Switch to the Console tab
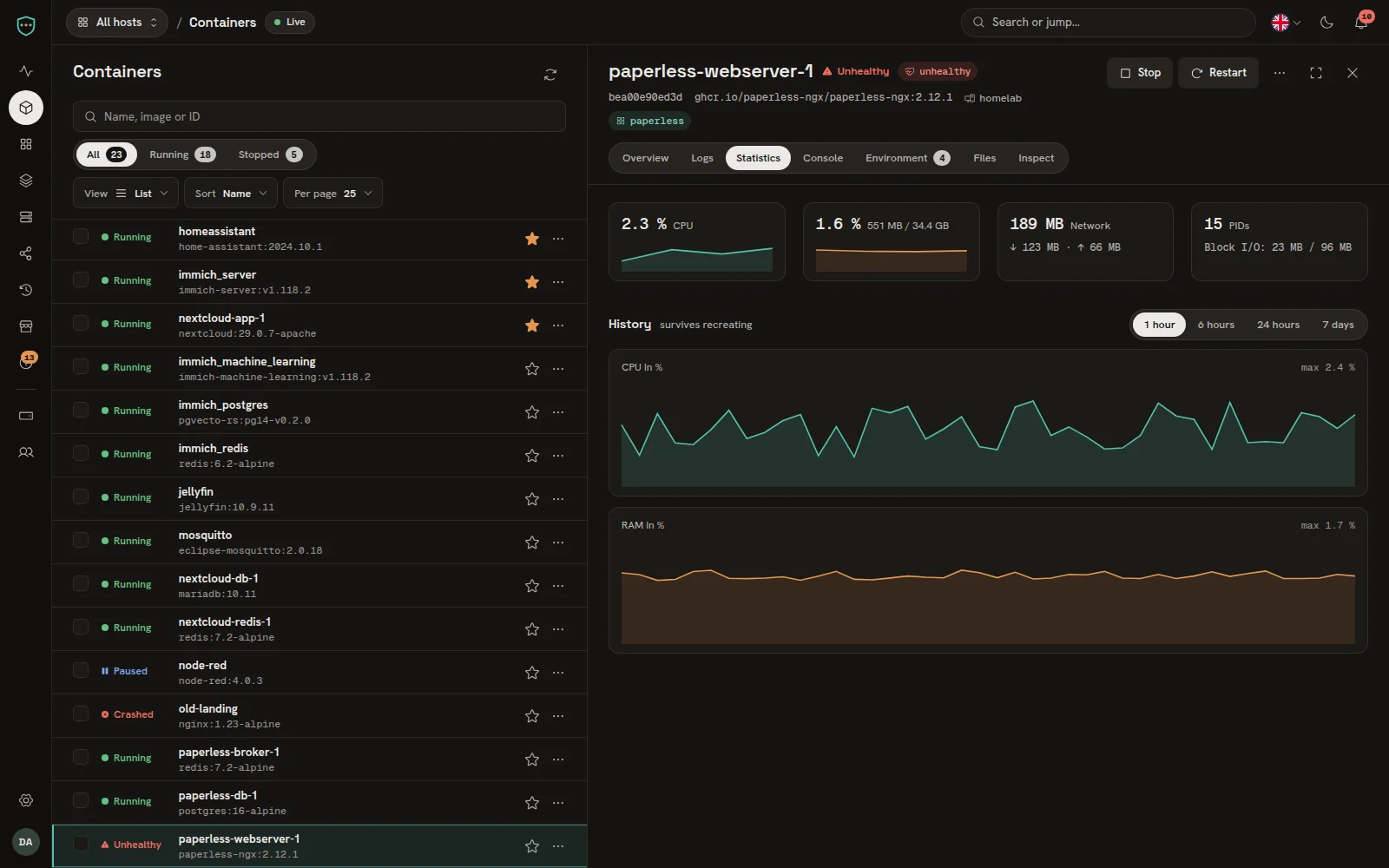This screenshot has width=1389, height=868. click(x=823, y=158)
